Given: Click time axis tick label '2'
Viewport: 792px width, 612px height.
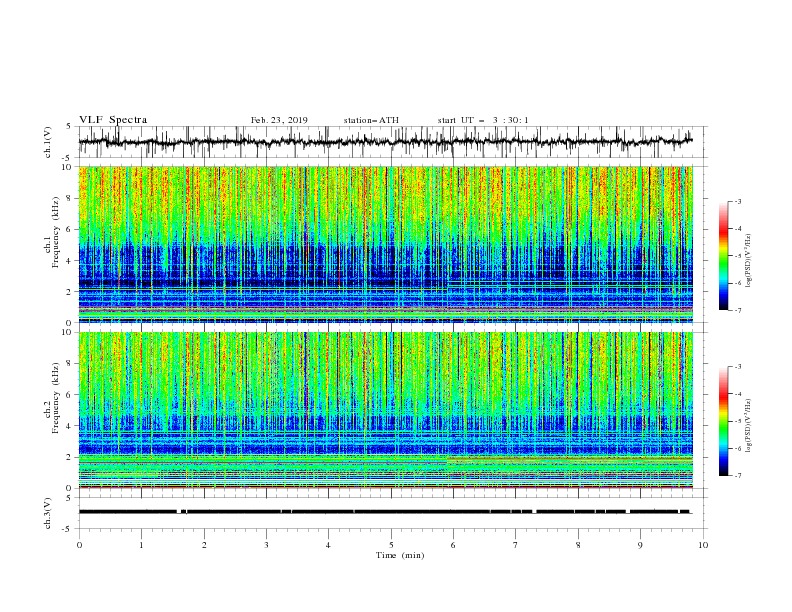Looking at the screenshot, I should pyautogui.click(x=204, y=545).
